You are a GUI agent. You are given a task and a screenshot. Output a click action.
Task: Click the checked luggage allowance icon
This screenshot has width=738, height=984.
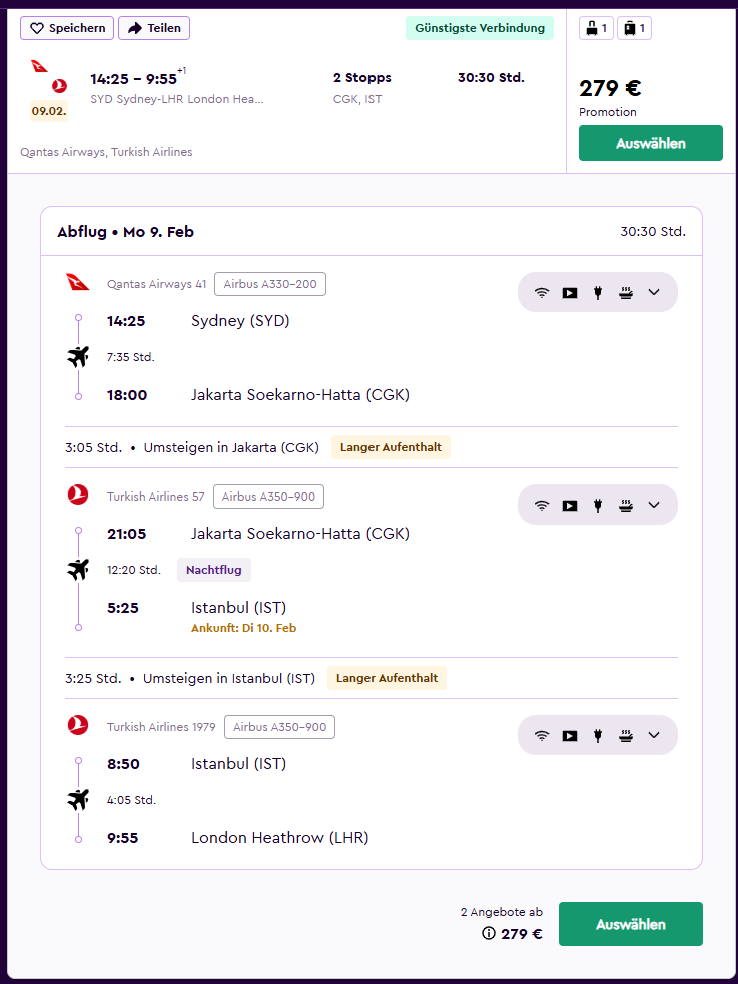click(634, 28)
